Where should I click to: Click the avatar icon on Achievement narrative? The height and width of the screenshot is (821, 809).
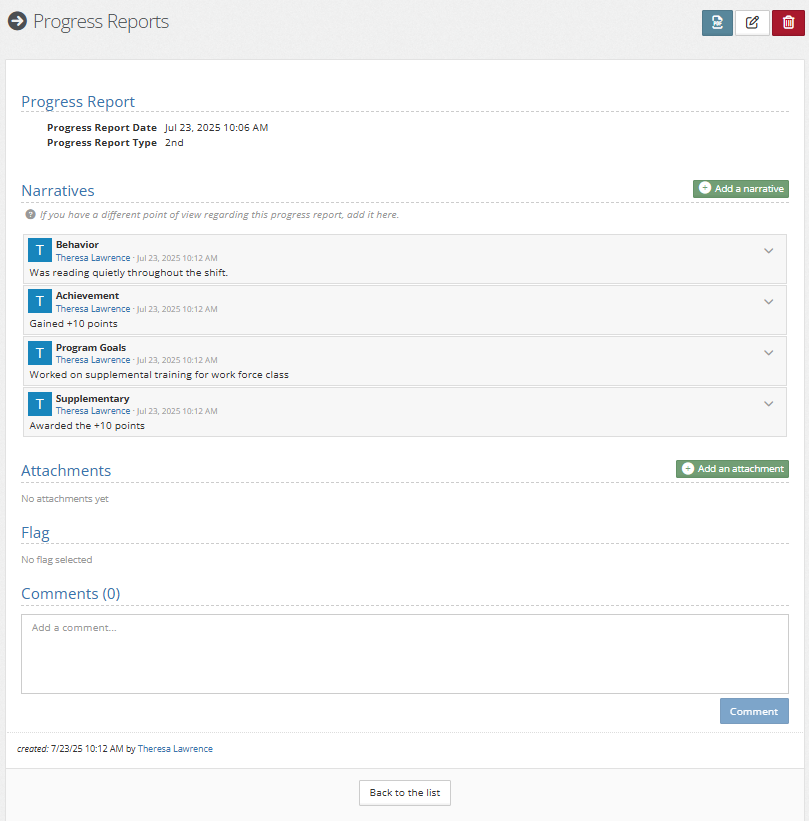point(40,301)
